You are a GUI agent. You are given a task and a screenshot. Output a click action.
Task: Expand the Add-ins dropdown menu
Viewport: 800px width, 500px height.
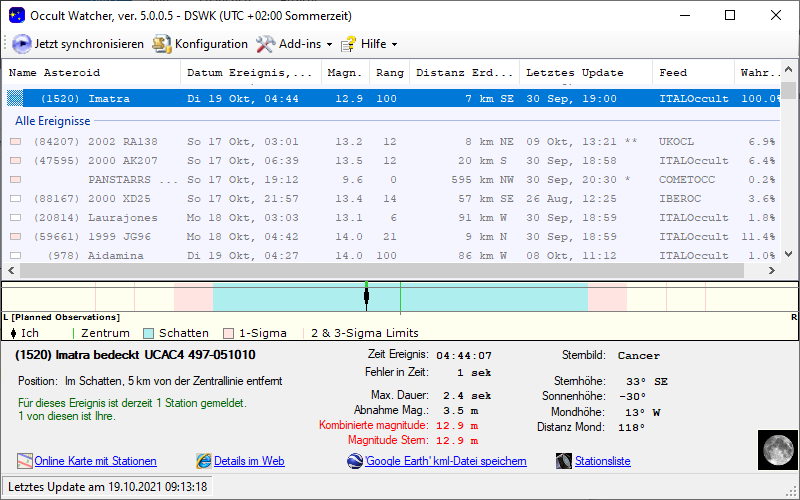click(294, 44)
